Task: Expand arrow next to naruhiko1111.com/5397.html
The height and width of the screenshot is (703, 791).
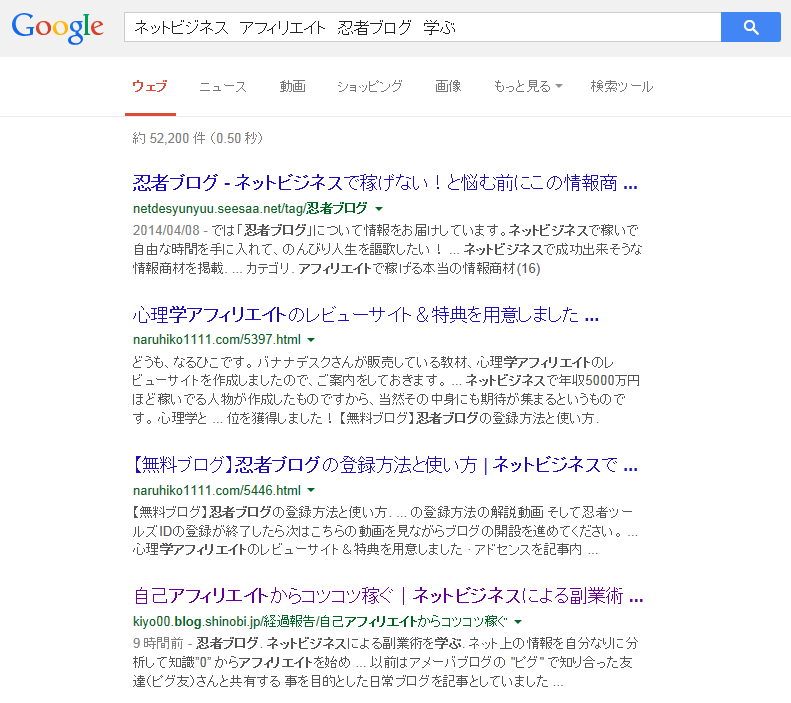Action: (x=311, y=340)
